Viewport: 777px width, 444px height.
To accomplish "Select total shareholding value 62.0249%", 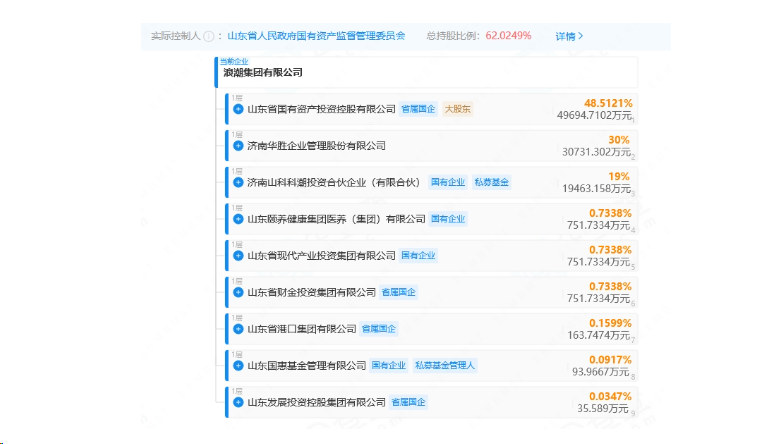I will click(508, 36).
